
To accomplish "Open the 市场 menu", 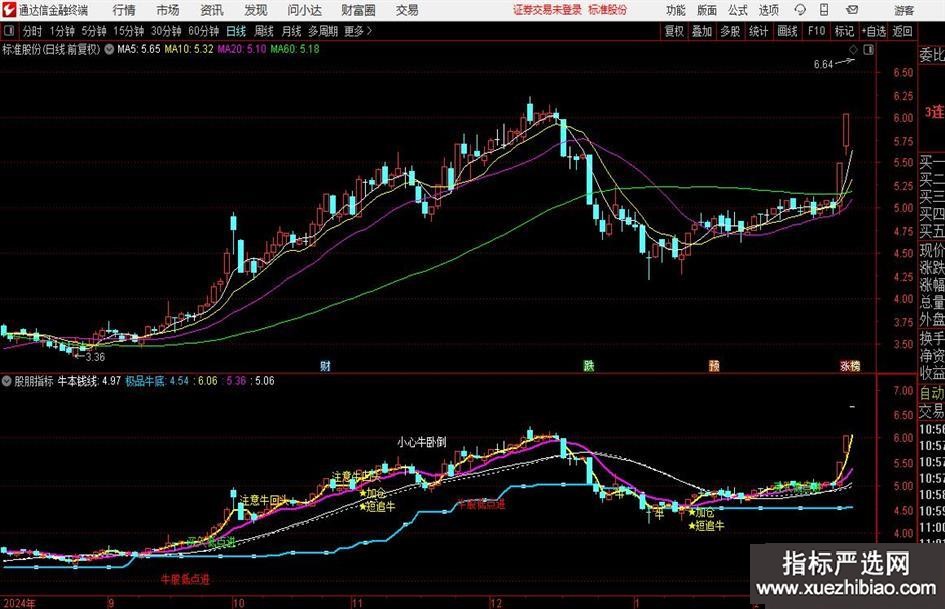I will [x=168, y=10].
